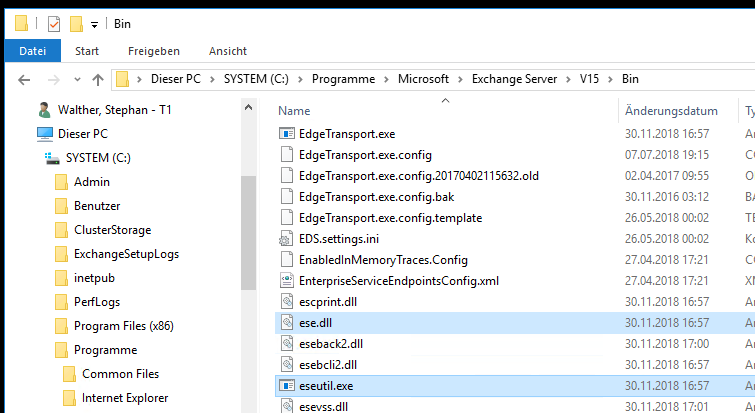Screen dimensions: 755x413
Task: Click the eseutil.exe application icon
Action: tap(287, 386)
